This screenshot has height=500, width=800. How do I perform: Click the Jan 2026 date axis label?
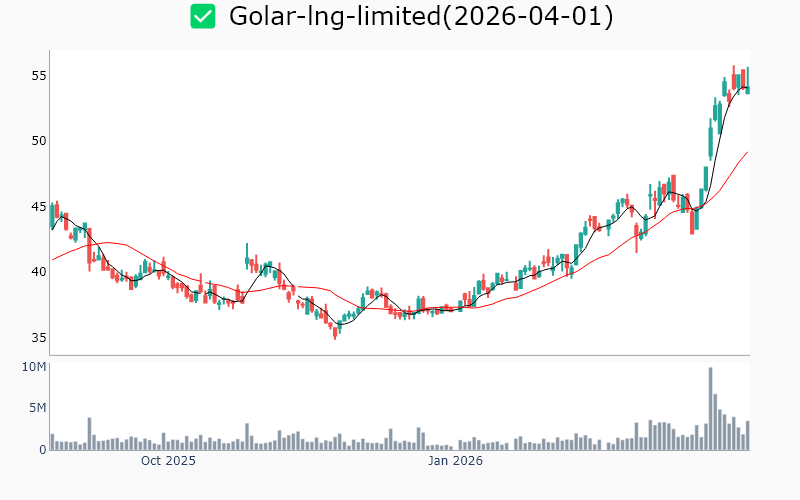(x=456, y=461)
